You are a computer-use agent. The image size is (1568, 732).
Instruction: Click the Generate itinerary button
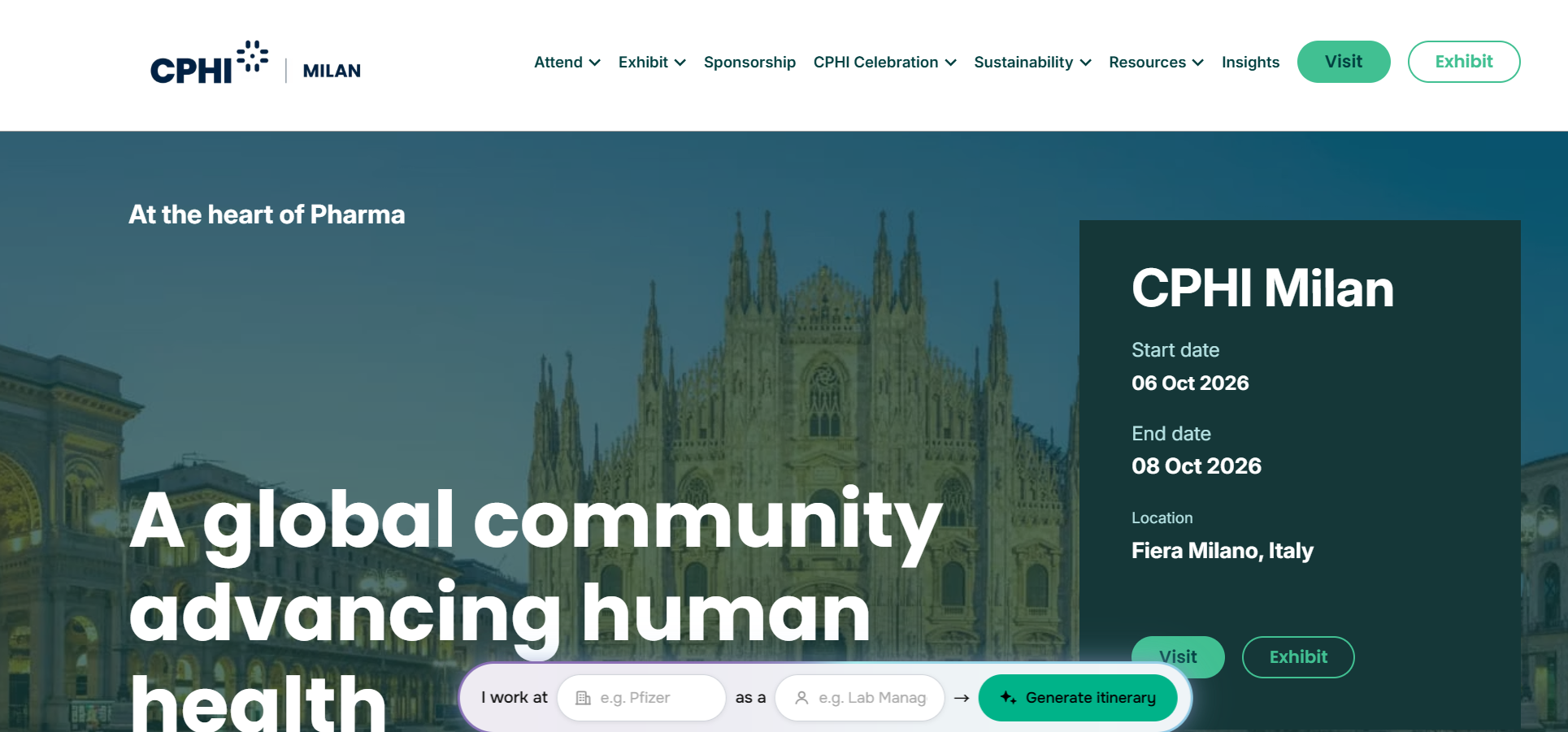point(1078,698)
